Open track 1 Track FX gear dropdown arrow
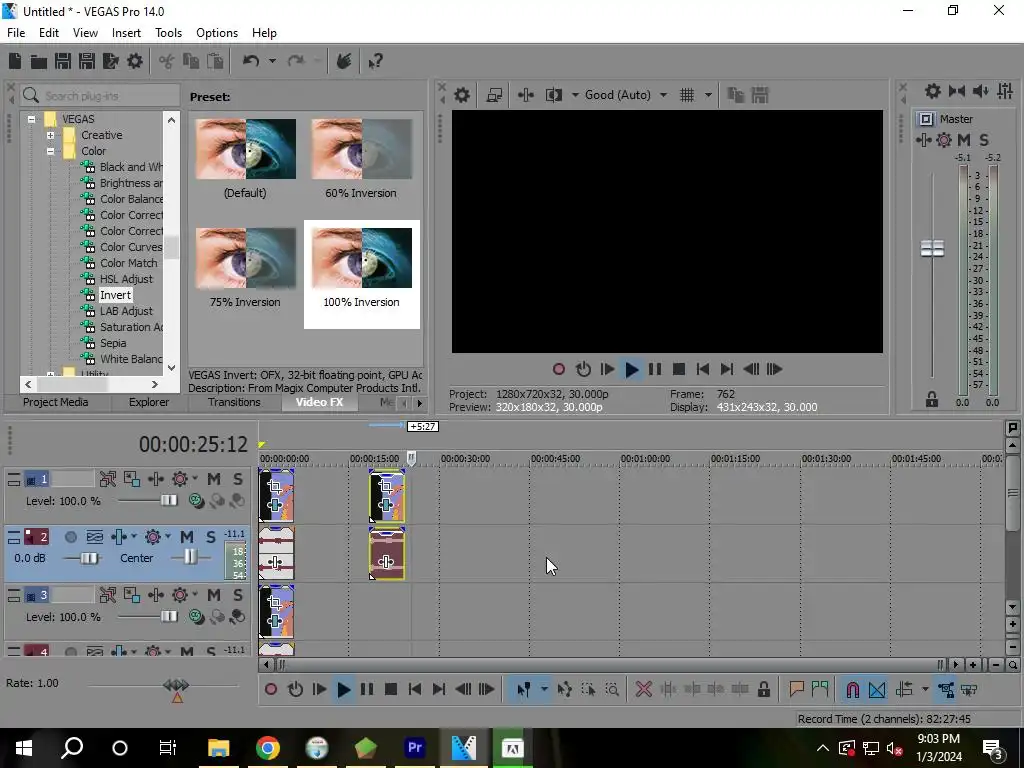 pos(195,479)
